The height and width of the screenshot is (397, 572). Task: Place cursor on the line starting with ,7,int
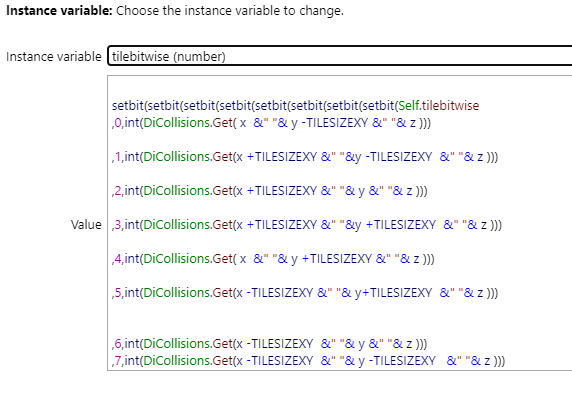(308, 361)
